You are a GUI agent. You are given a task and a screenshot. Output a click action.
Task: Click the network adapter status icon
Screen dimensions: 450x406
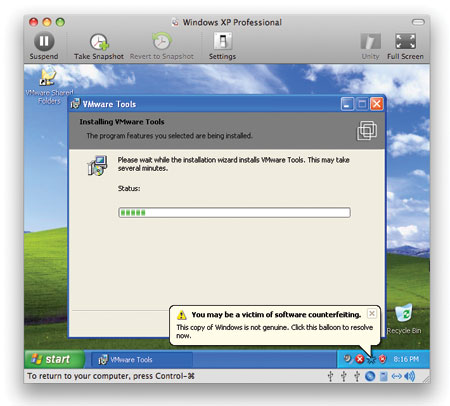coord(396,376)
